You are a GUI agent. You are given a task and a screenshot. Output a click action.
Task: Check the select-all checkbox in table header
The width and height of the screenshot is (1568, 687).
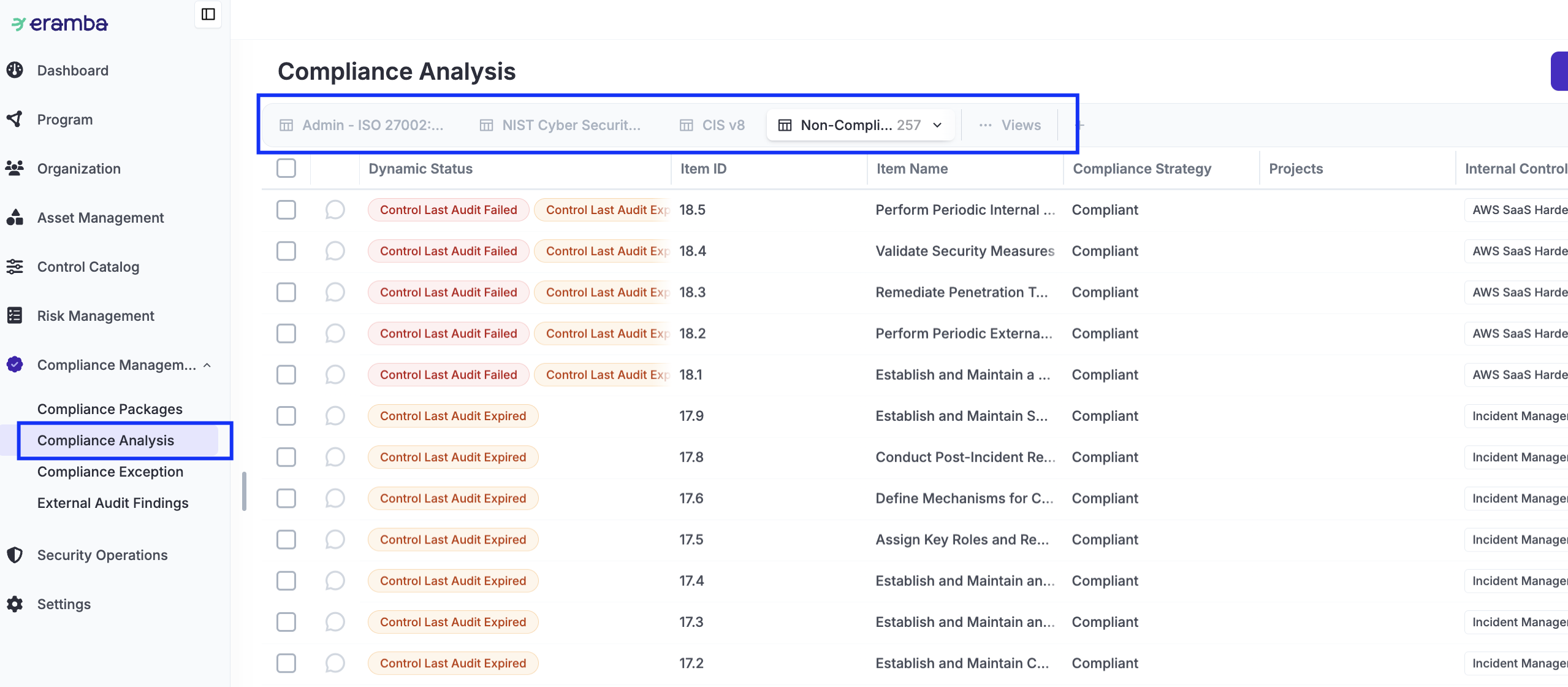pyautogui.click(x=286, y=168)
